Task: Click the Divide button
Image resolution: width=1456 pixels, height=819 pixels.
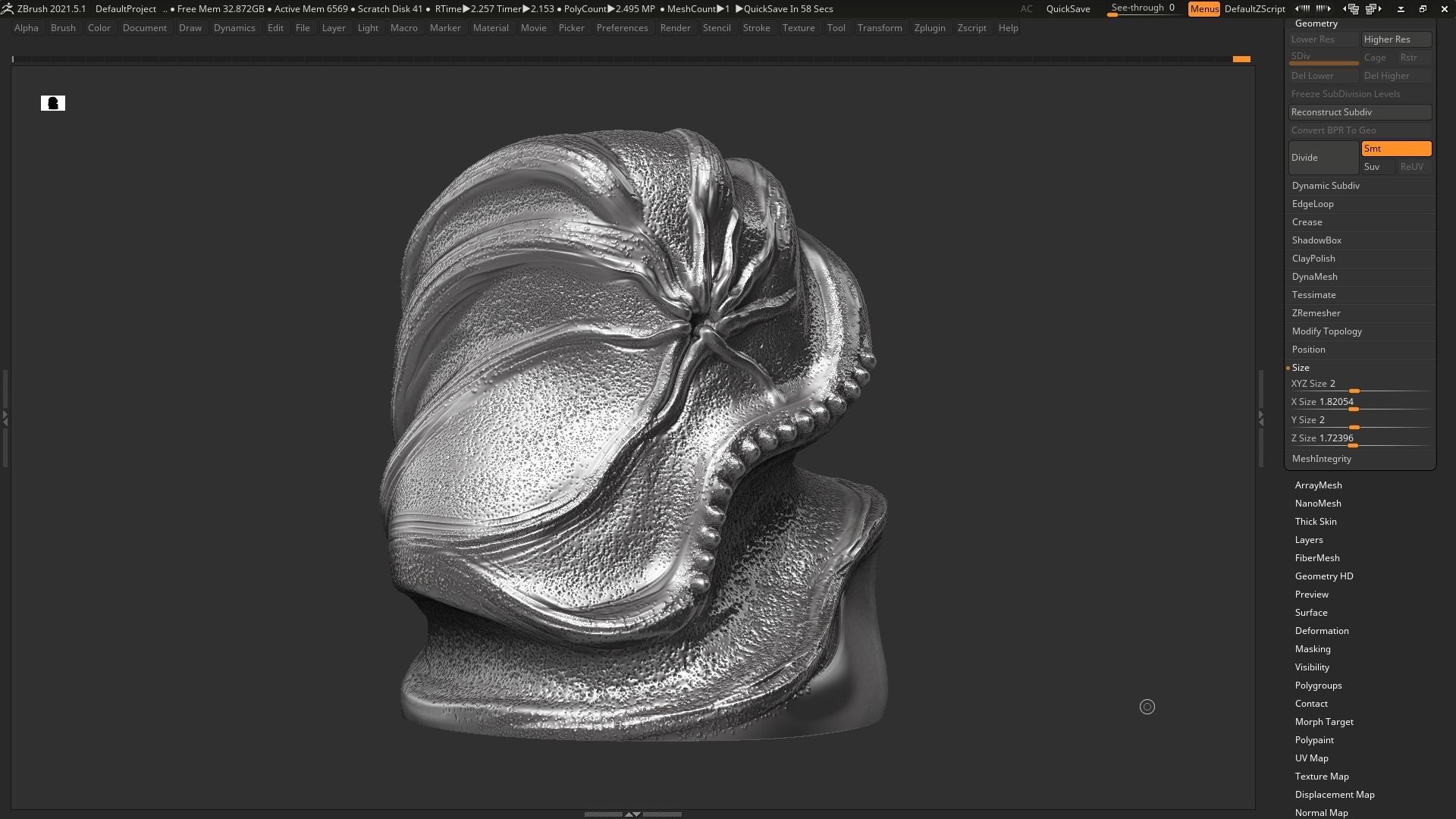Action: [x=1323, y=158]
